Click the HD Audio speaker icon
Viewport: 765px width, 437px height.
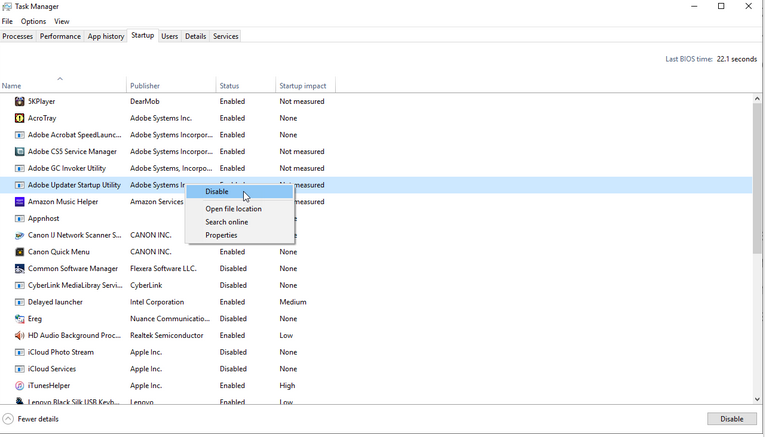pyautogui.click(x=20, y=336)
